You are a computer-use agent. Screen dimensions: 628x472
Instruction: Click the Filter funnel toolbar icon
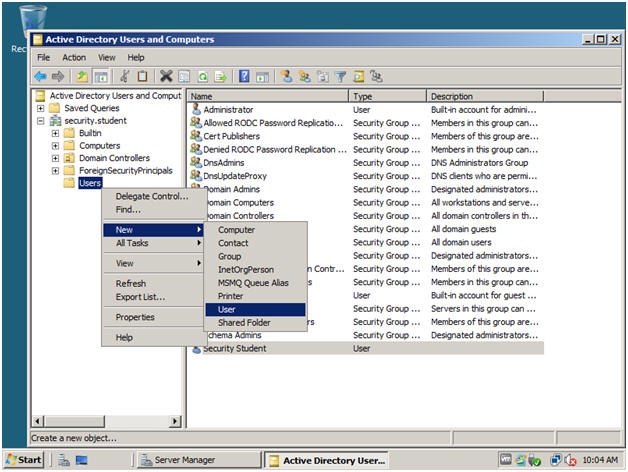340,76
